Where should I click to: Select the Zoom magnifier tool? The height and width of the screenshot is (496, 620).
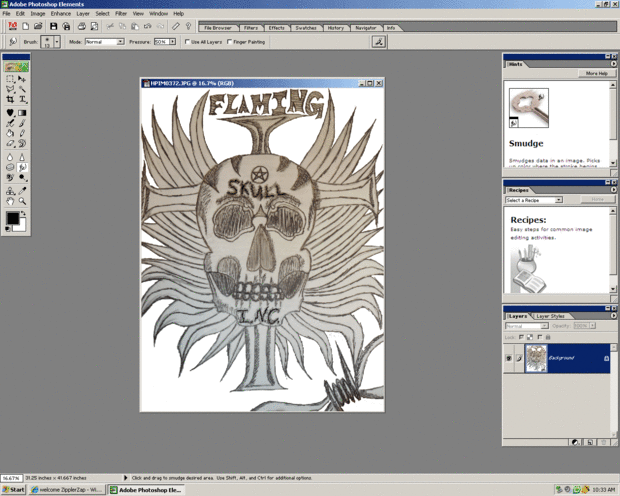tap(22, 201)
